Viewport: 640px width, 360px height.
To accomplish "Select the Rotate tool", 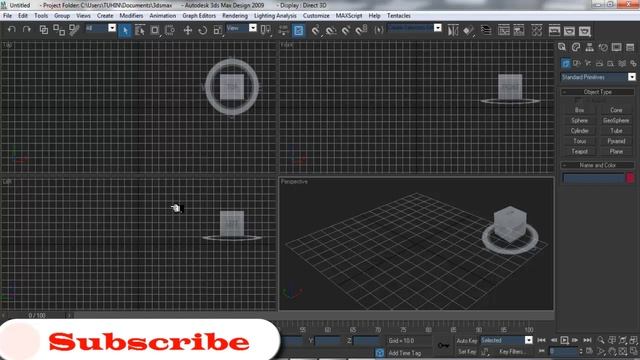I will [202, 30].
